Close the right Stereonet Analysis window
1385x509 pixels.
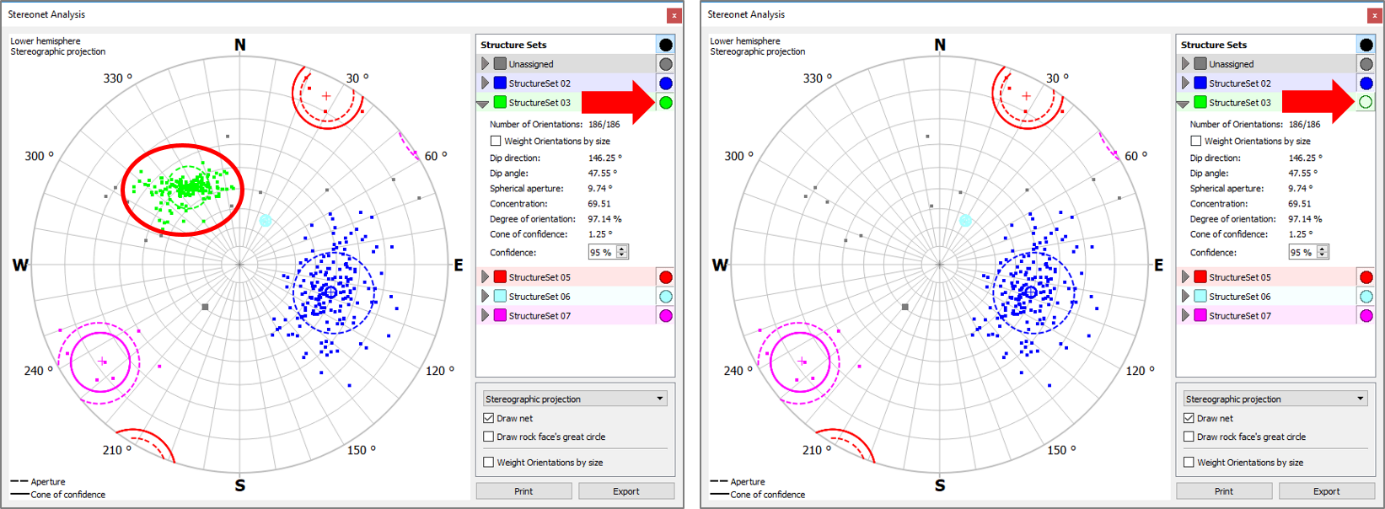click(x=1374, y=15)
